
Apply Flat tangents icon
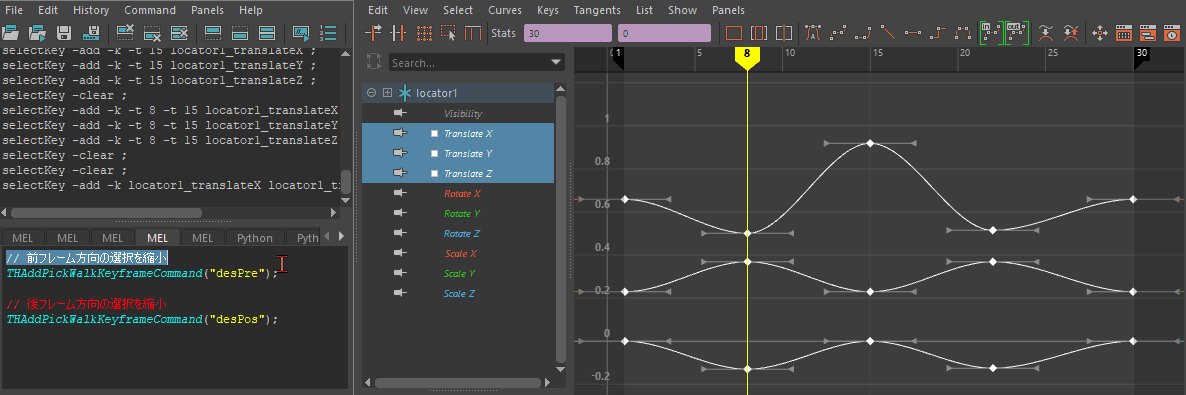click(x=914, y=33)
